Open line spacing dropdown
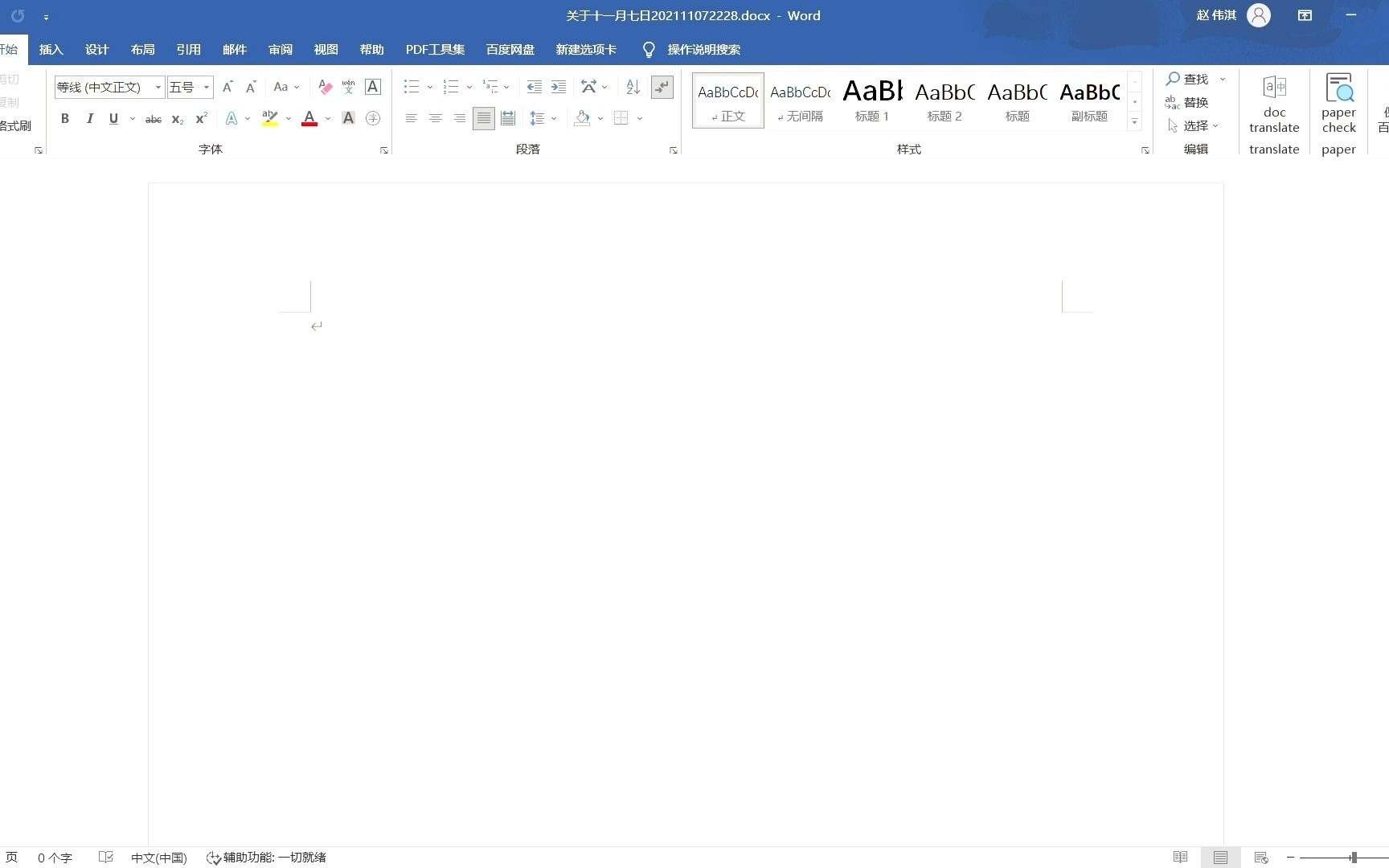The image size is (1389, 868). point(543,118)
